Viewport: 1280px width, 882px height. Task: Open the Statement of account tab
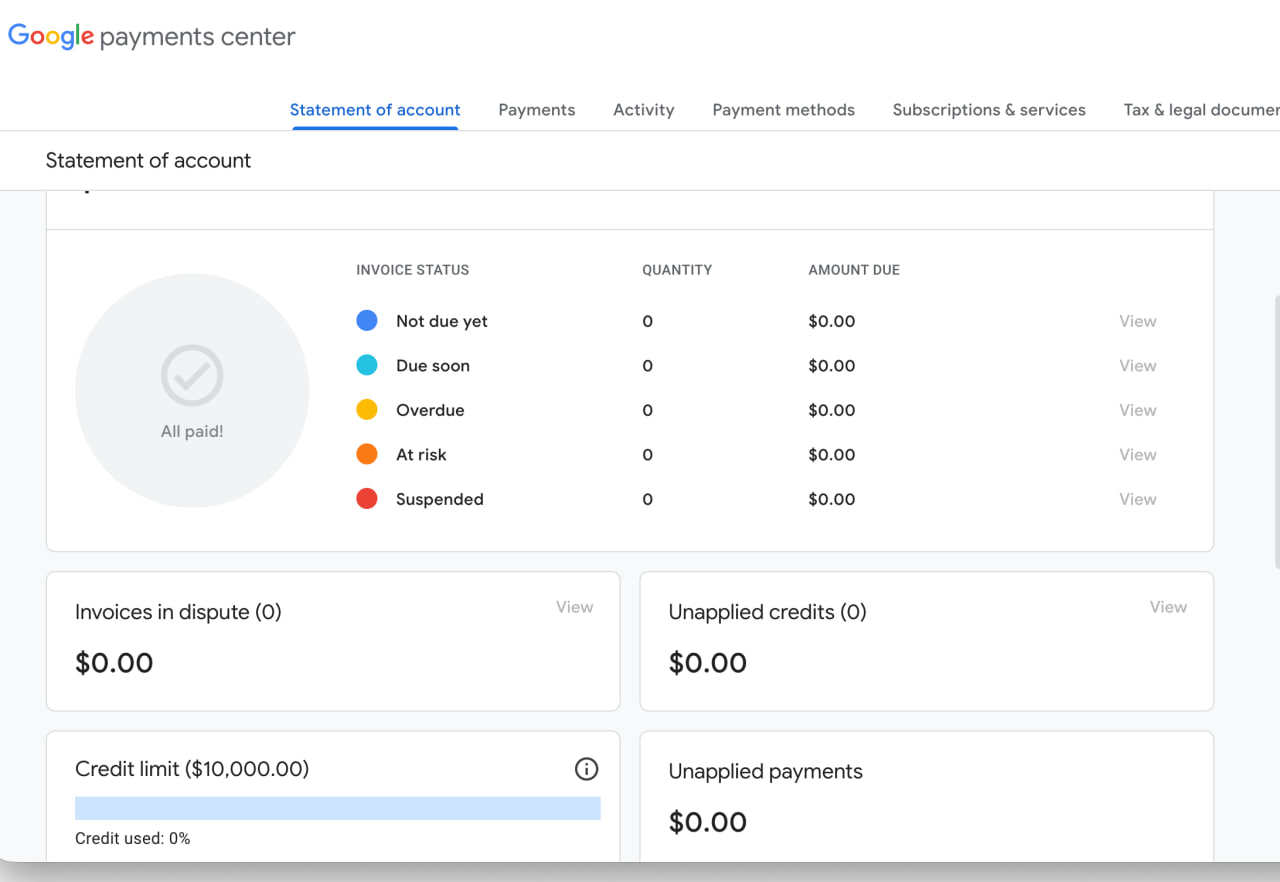click(375, 110)
